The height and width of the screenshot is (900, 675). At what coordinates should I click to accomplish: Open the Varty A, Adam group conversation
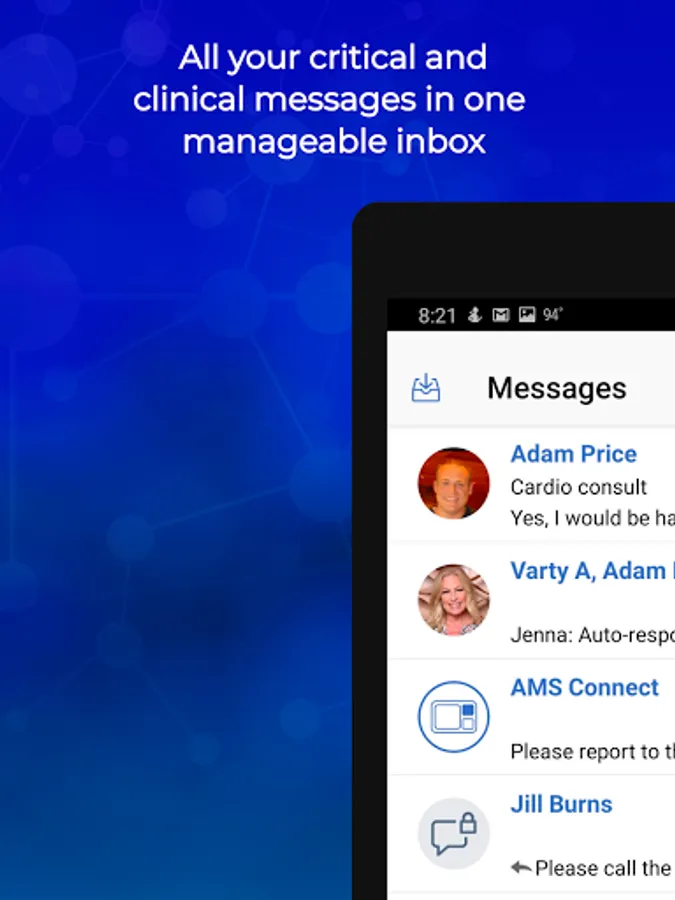click(x=592, y=571)
